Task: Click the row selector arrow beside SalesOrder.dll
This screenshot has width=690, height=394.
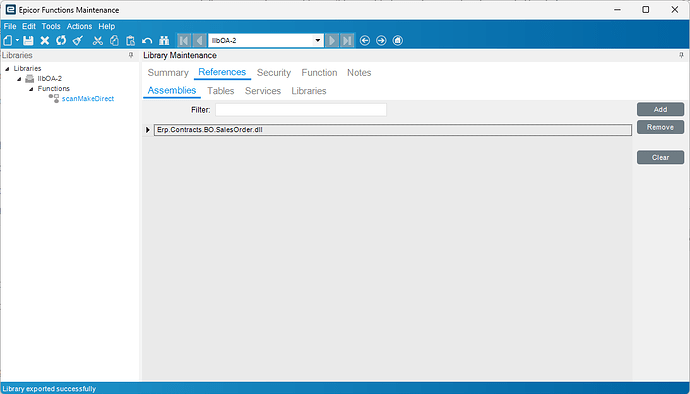Action: [148, 130]
